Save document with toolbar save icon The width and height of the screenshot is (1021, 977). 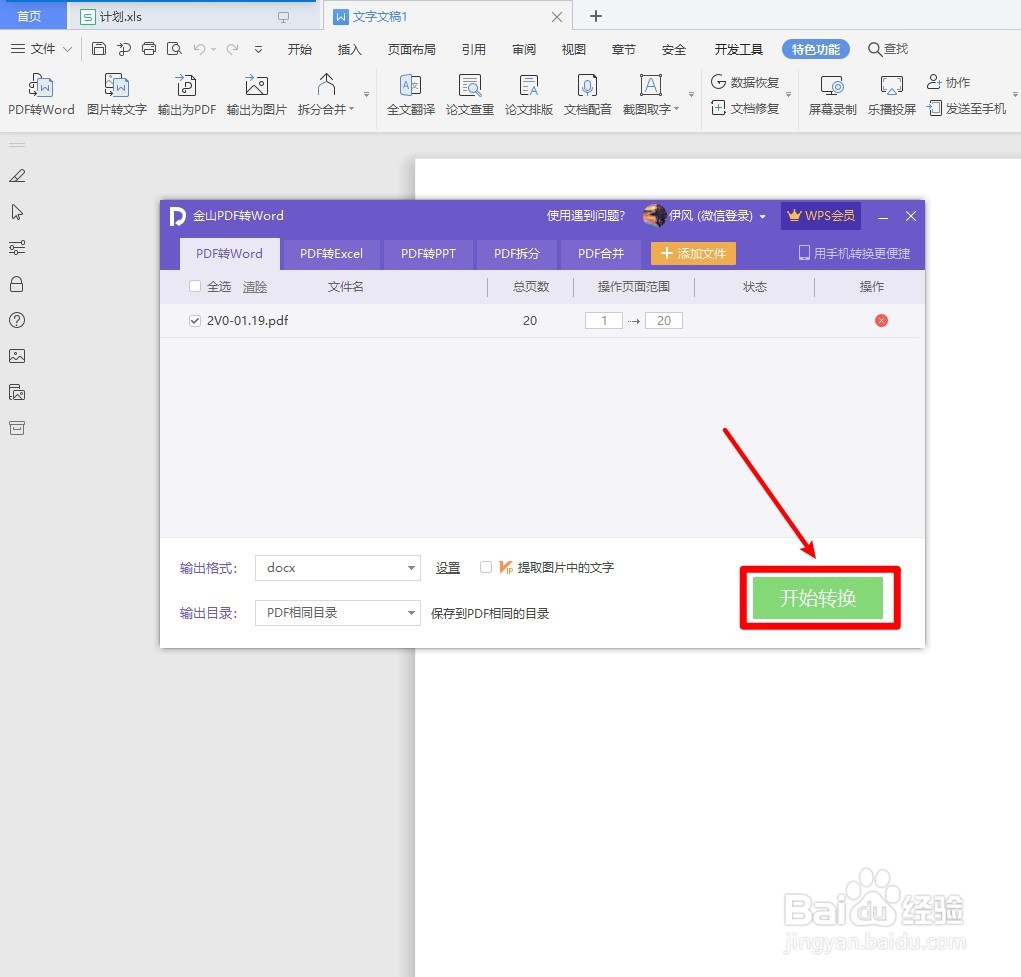click(98, 49)
